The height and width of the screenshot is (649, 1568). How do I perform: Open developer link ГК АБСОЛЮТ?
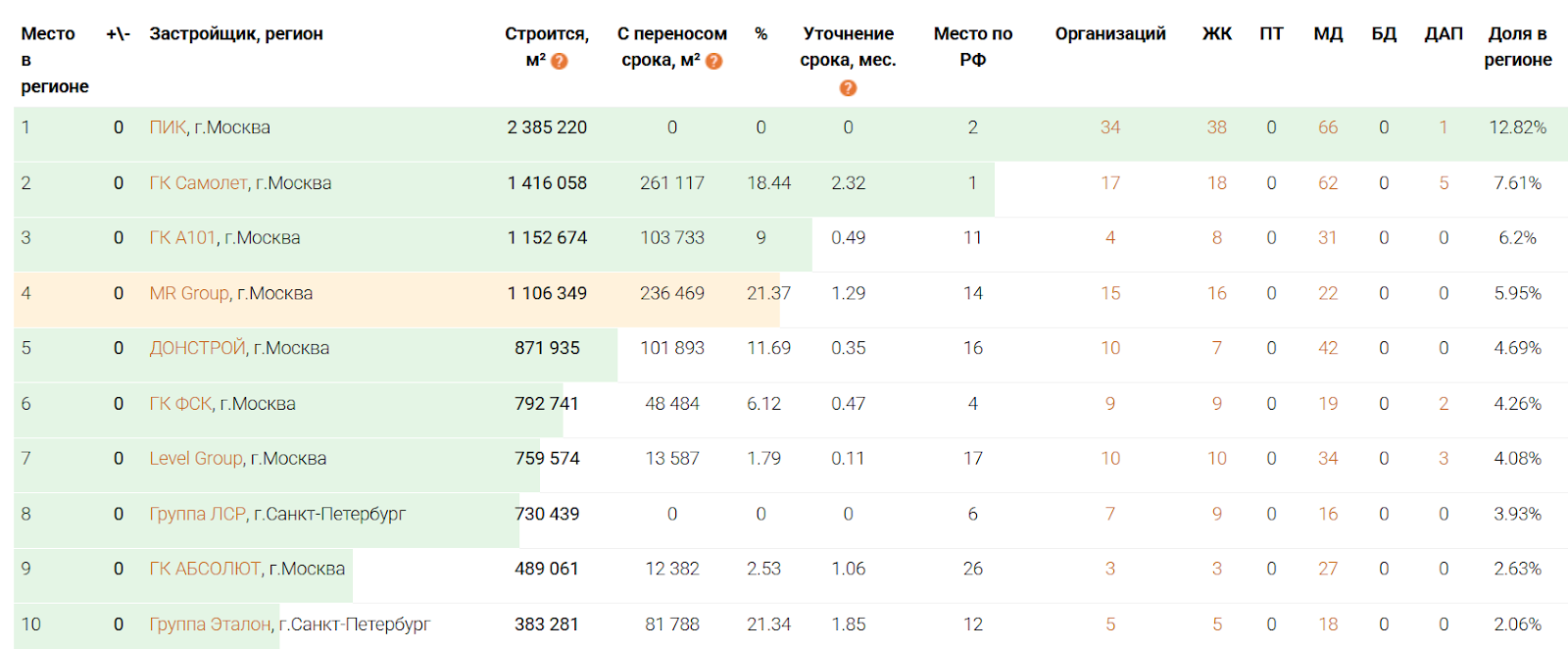pos(205,569)
